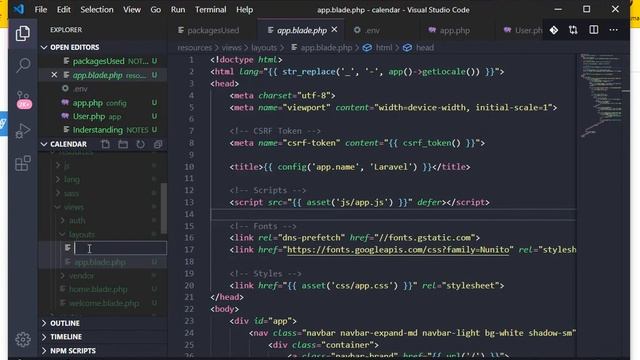This screenshot has height=360, width=640.
Task: Open .env in Open Editors list
Action: click(x=80, y=89)
